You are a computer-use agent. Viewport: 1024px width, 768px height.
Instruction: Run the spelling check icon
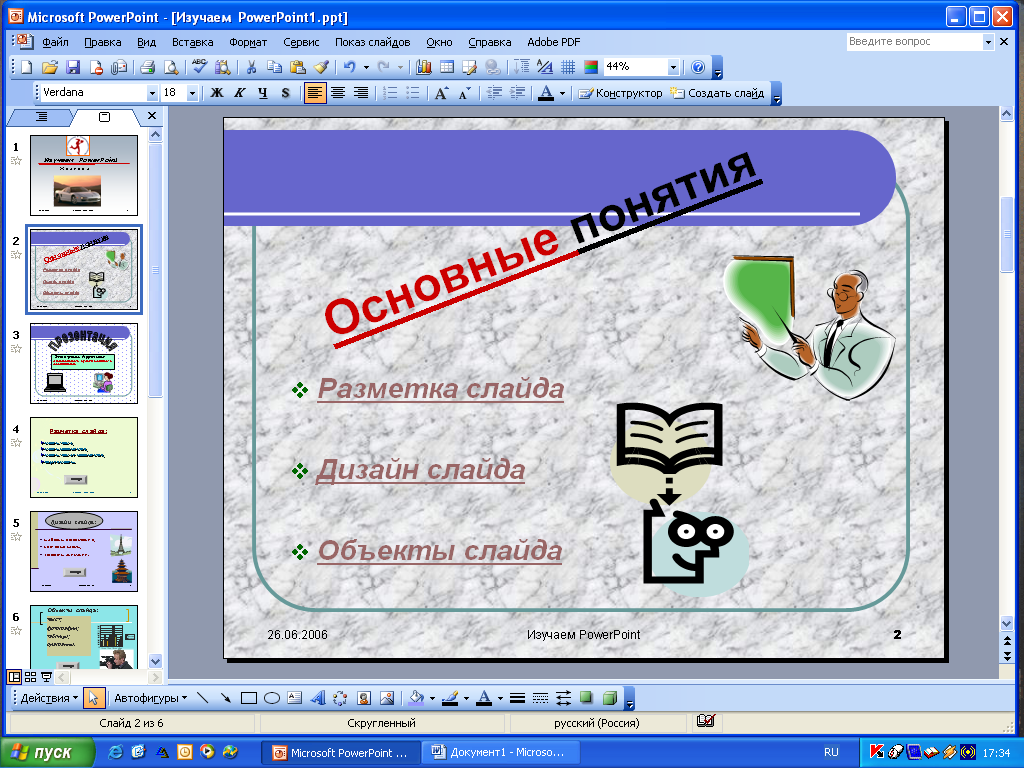click(199, 67)
